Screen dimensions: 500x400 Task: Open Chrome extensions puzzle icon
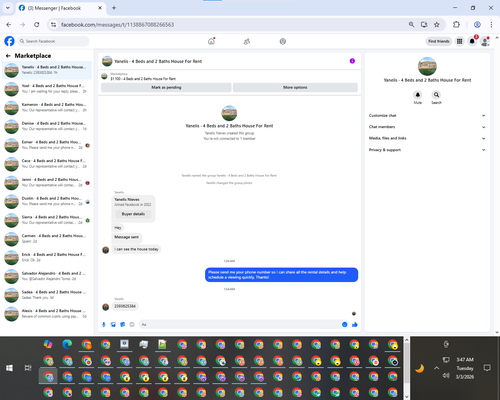456,24
